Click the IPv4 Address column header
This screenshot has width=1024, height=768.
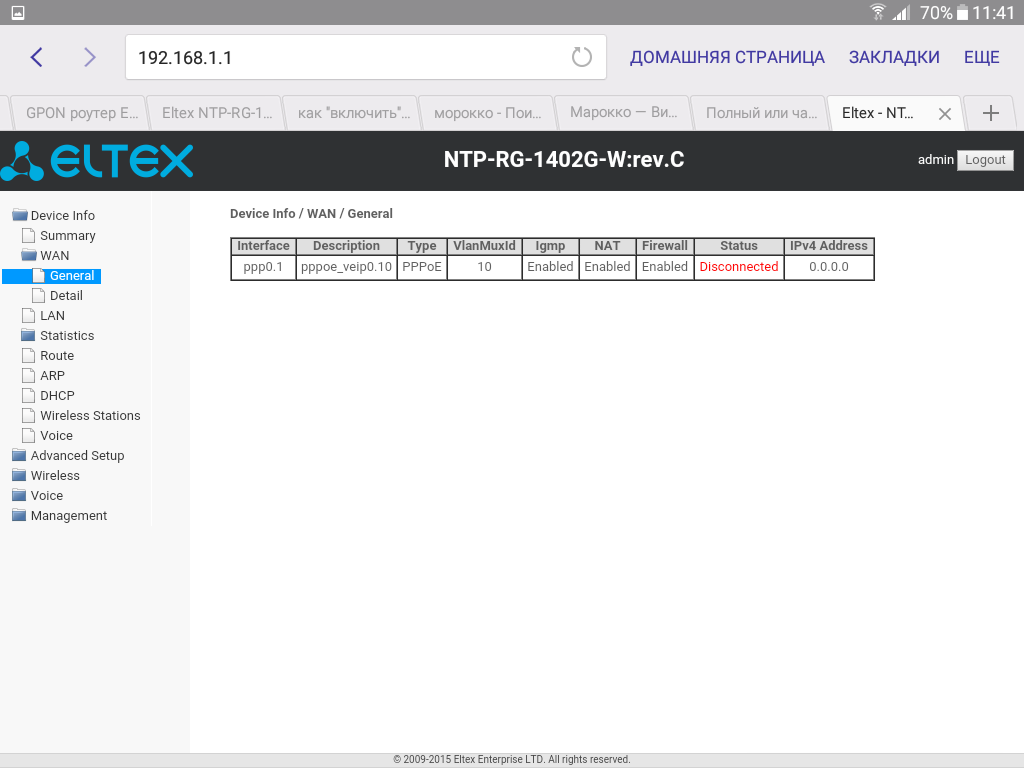pyautogui.click(x=829, y=246)
